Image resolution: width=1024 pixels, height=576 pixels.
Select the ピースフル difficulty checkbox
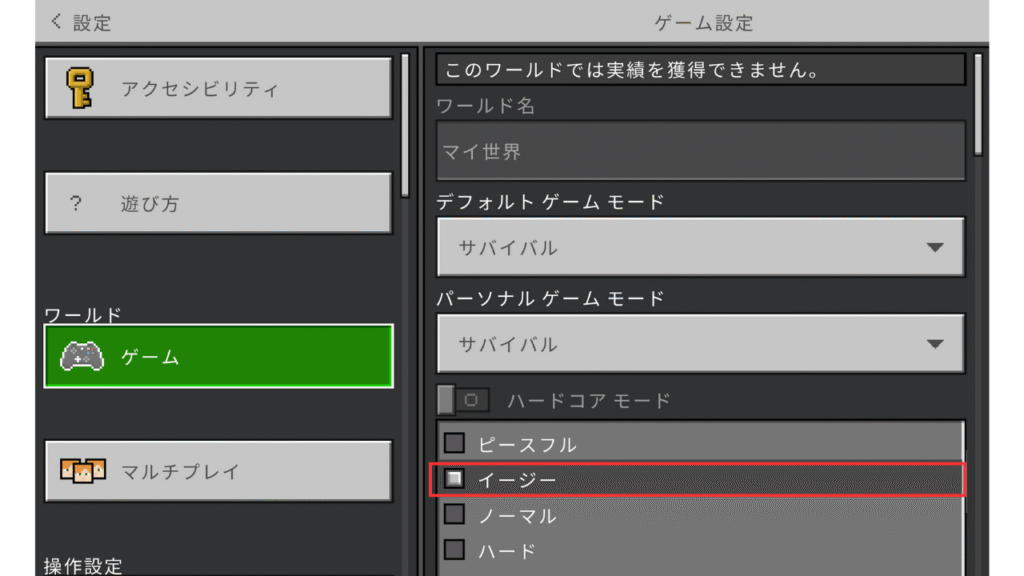tap(455, 443)
